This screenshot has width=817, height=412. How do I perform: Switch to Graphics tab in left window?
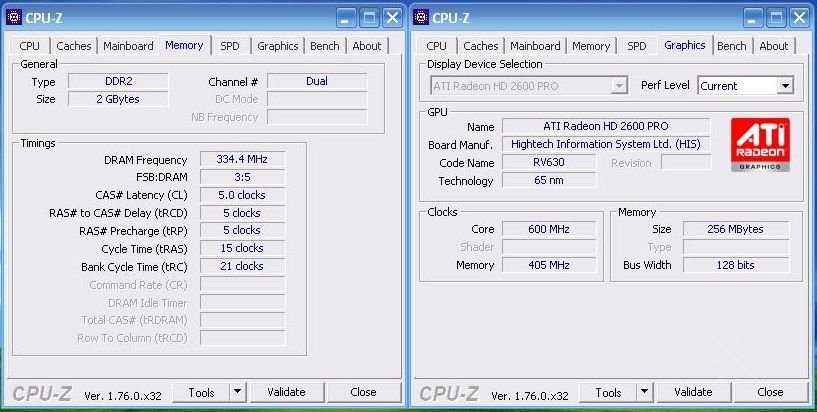pyautogui.click(x=278, y=46)
